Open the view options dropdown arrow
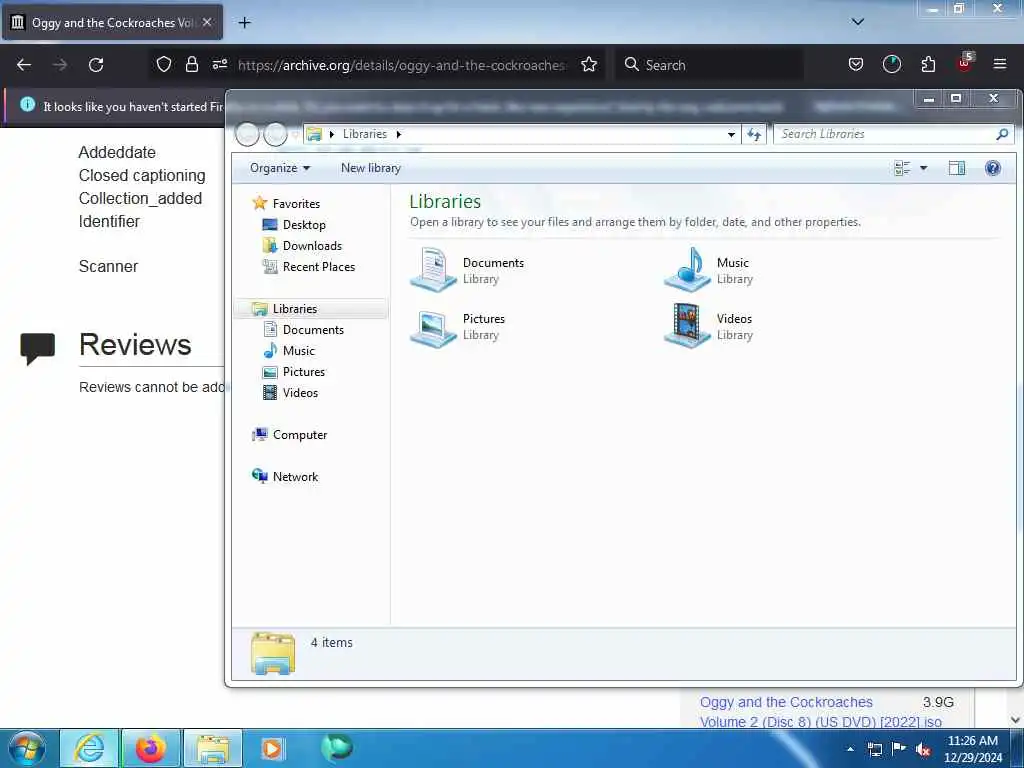The image size is (1024, 768). 923,168
